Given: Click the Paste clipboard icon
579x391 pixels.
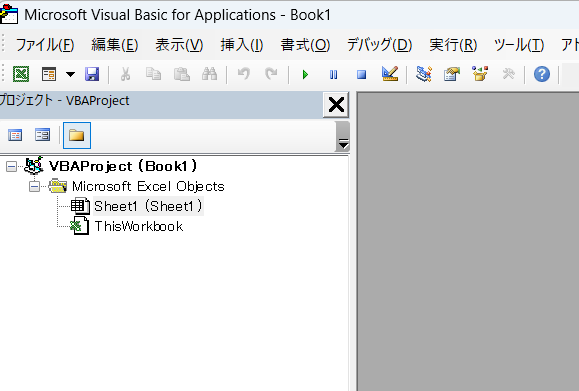Looking at the screenshot, I should click(182, 74).
